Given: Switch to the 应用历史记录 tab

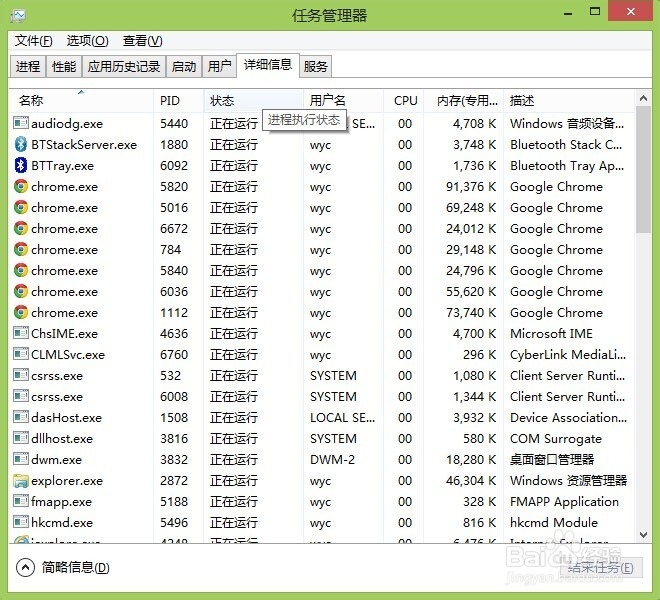Looking at the screenshot, I should tap(124, 67).
